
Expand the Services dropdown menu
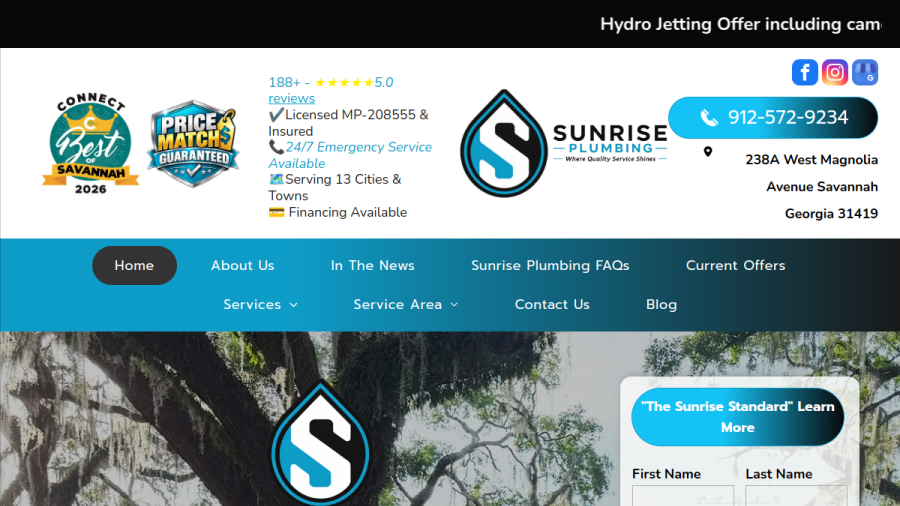point(261,305)
